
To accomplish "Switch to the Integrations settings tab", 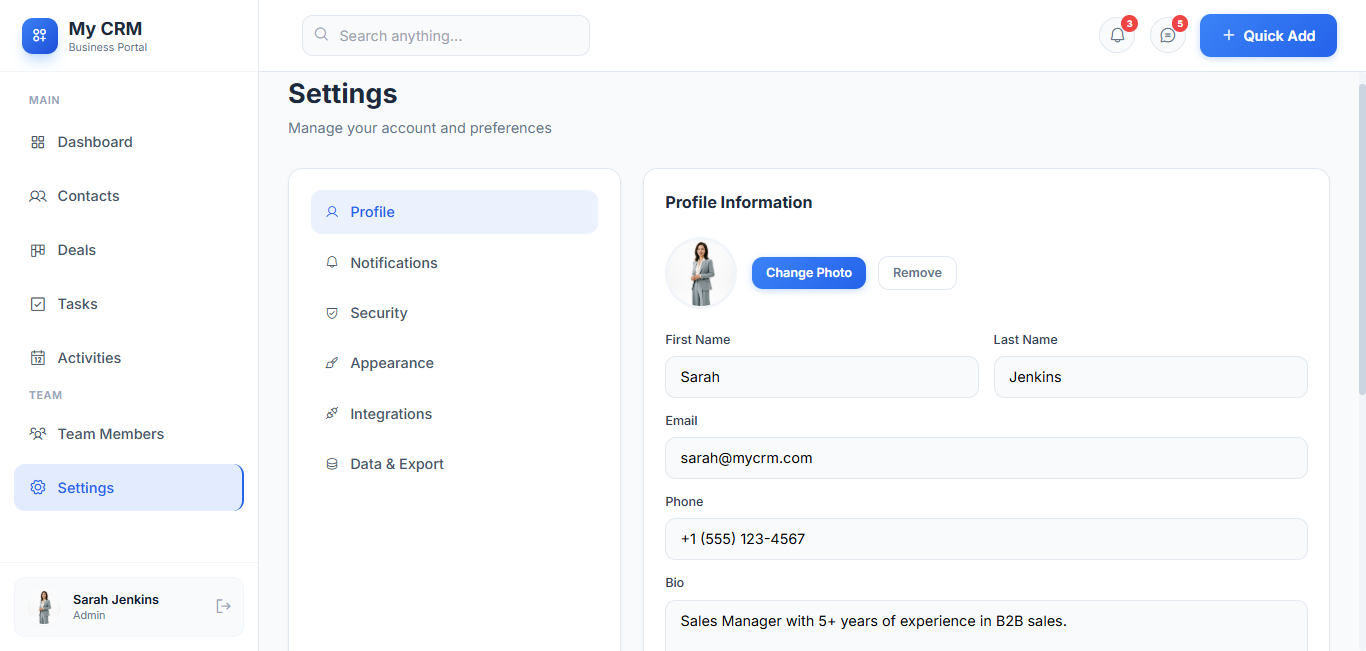I will tap(391, 414).
